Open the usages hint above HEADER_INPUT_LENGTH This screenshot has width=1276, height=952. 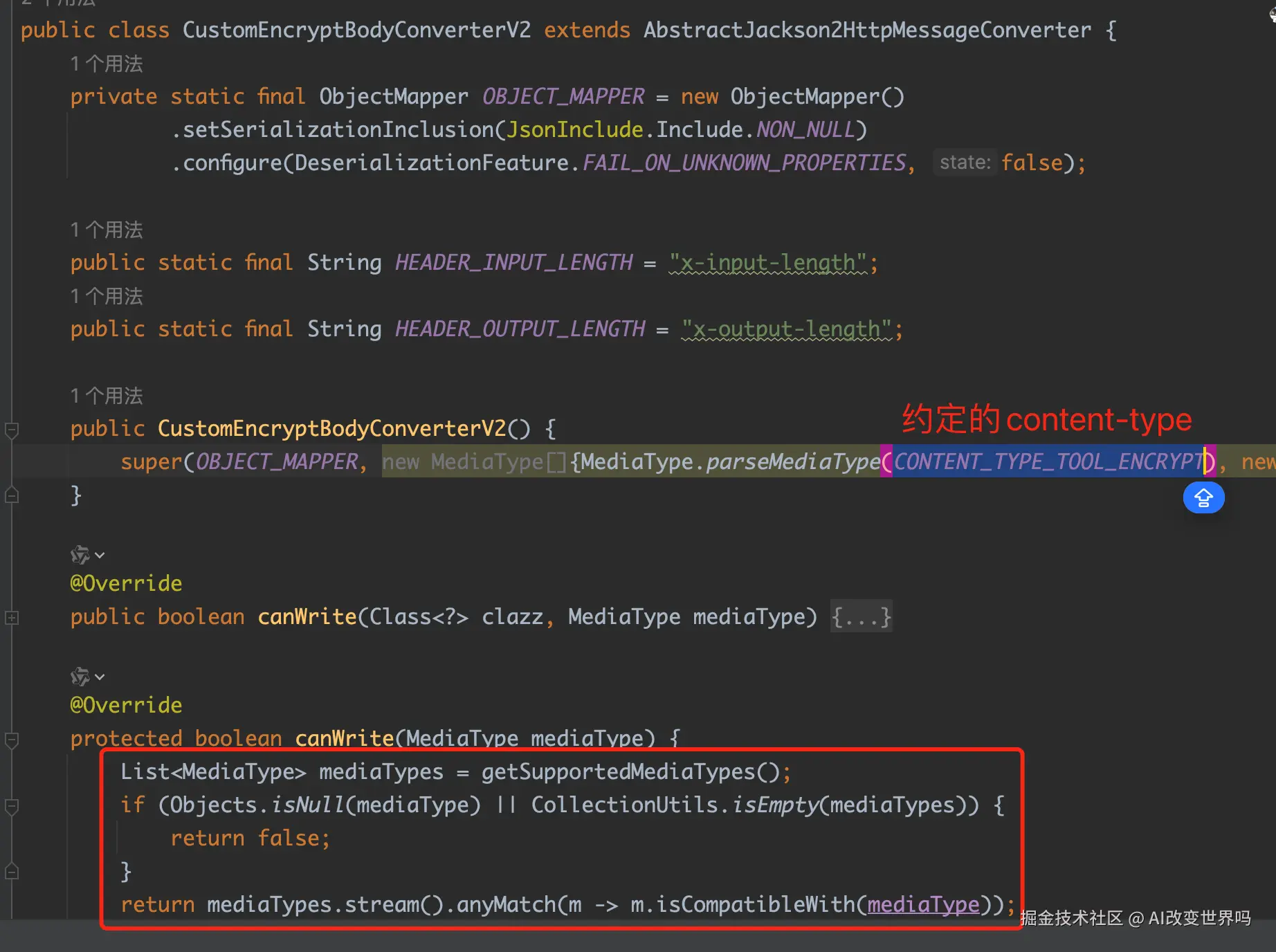pyautogui.click(x=107, y=230)
